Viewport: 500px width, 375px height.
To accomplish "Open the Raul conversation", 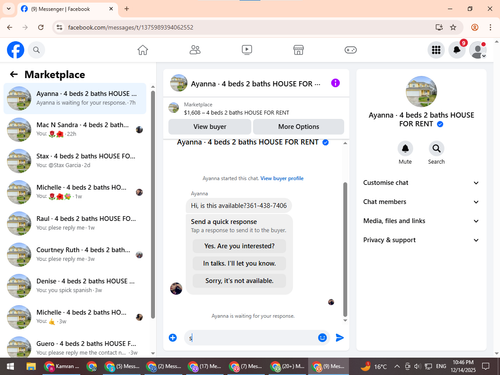I will pos(75,223).
